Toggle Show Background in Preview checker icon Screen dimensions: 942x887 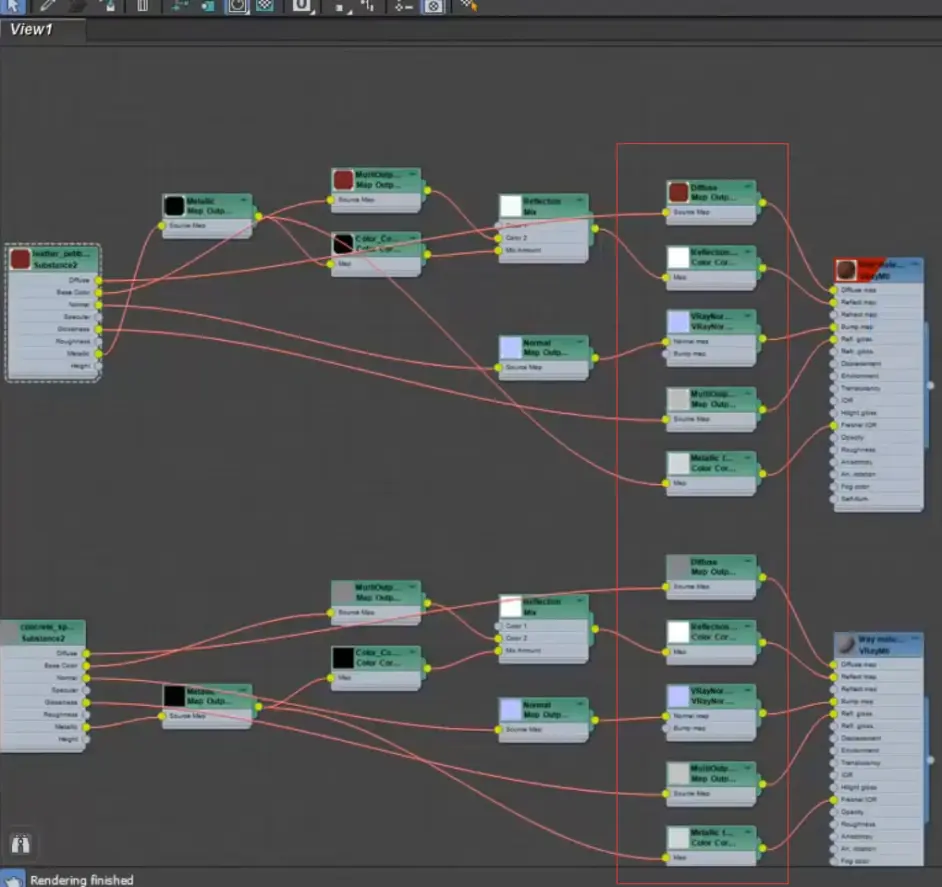(x=265, y=6)
